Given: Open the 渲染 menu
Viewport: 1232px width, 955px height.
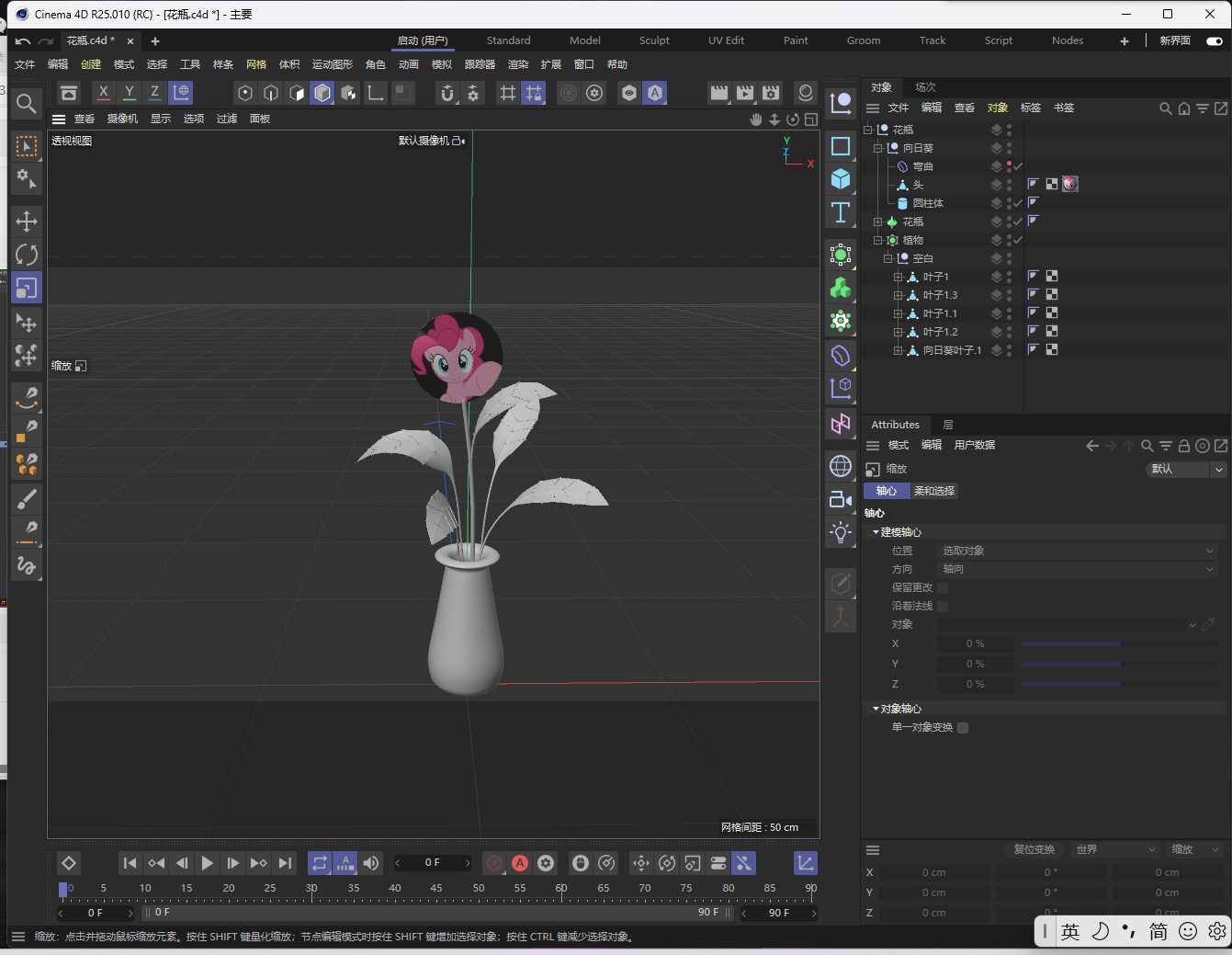Looking at the screenshot, I should pos(518,64).
